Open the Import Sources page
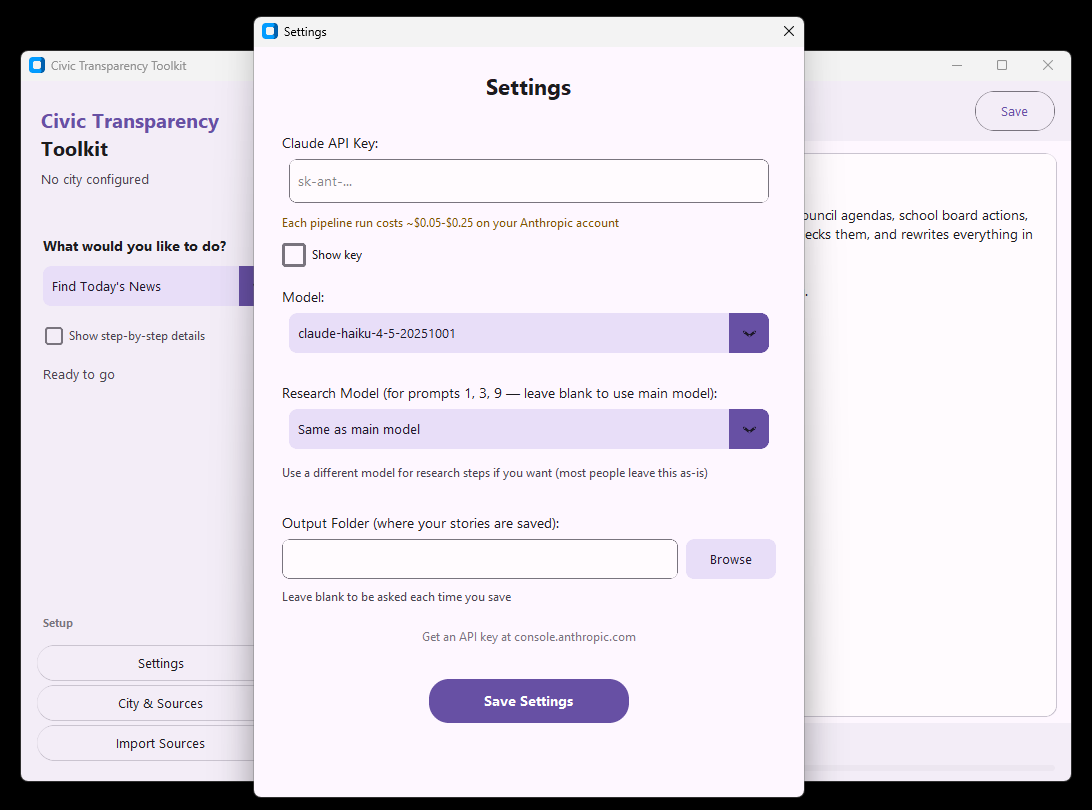Screen dimensions: 1092x810 click(160, 743)
